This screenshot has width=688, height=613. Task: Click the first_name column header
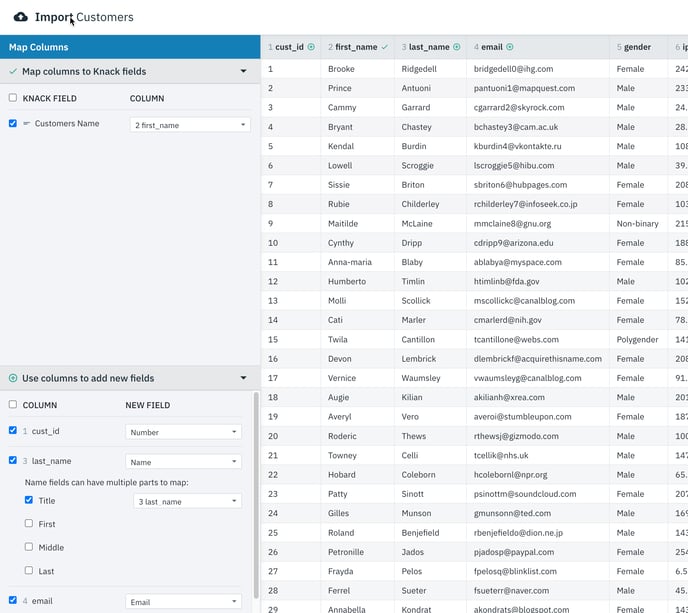point(358,47)
